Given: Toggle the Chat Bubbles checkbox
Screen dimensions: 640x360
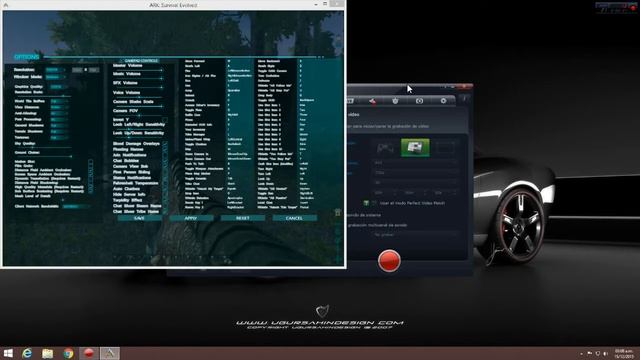Looking at the screenshot, I should point(165,161).
